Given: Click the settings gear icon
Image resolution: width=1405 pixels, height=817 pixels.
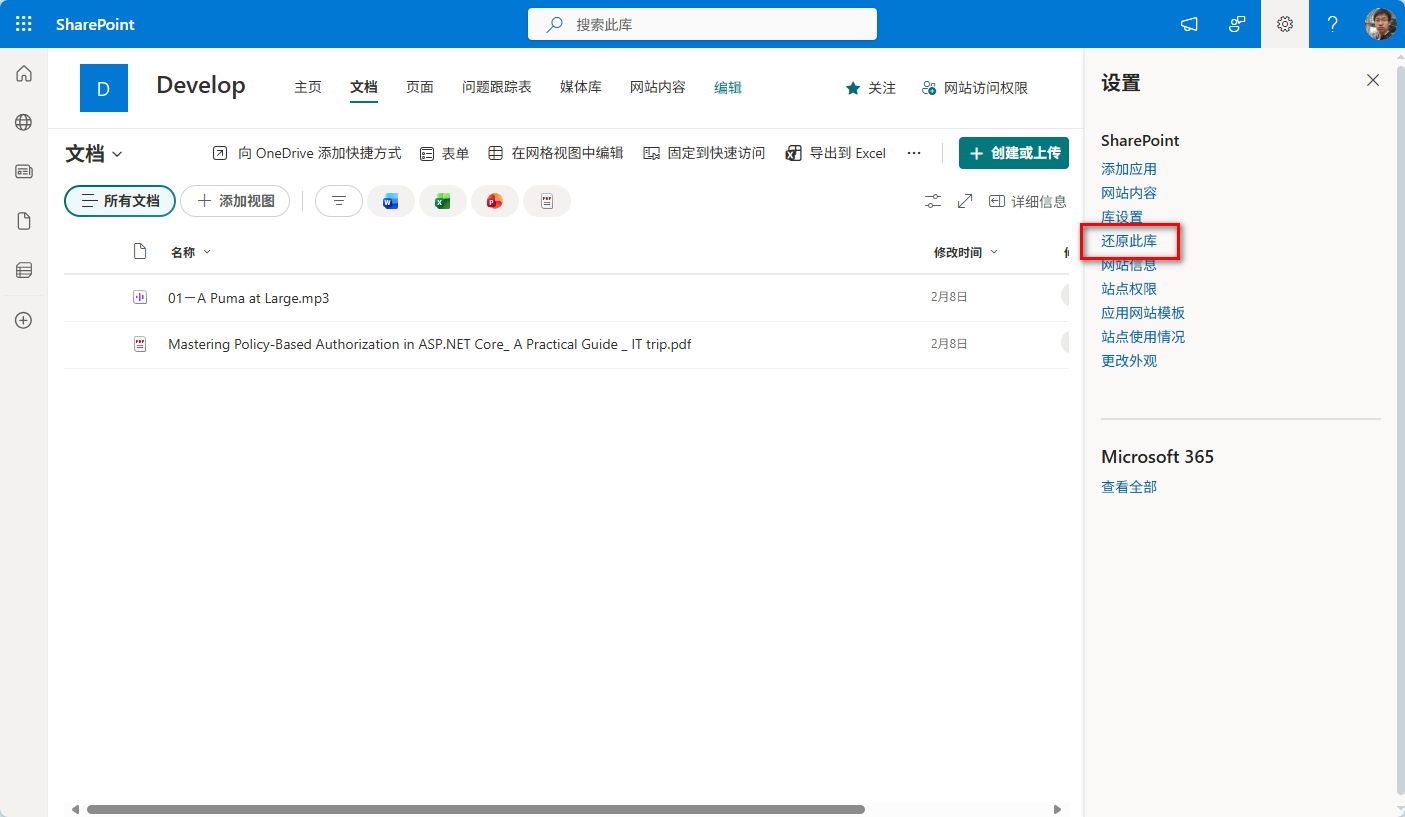Looking at the screenshot, I should click(1285, 24).
